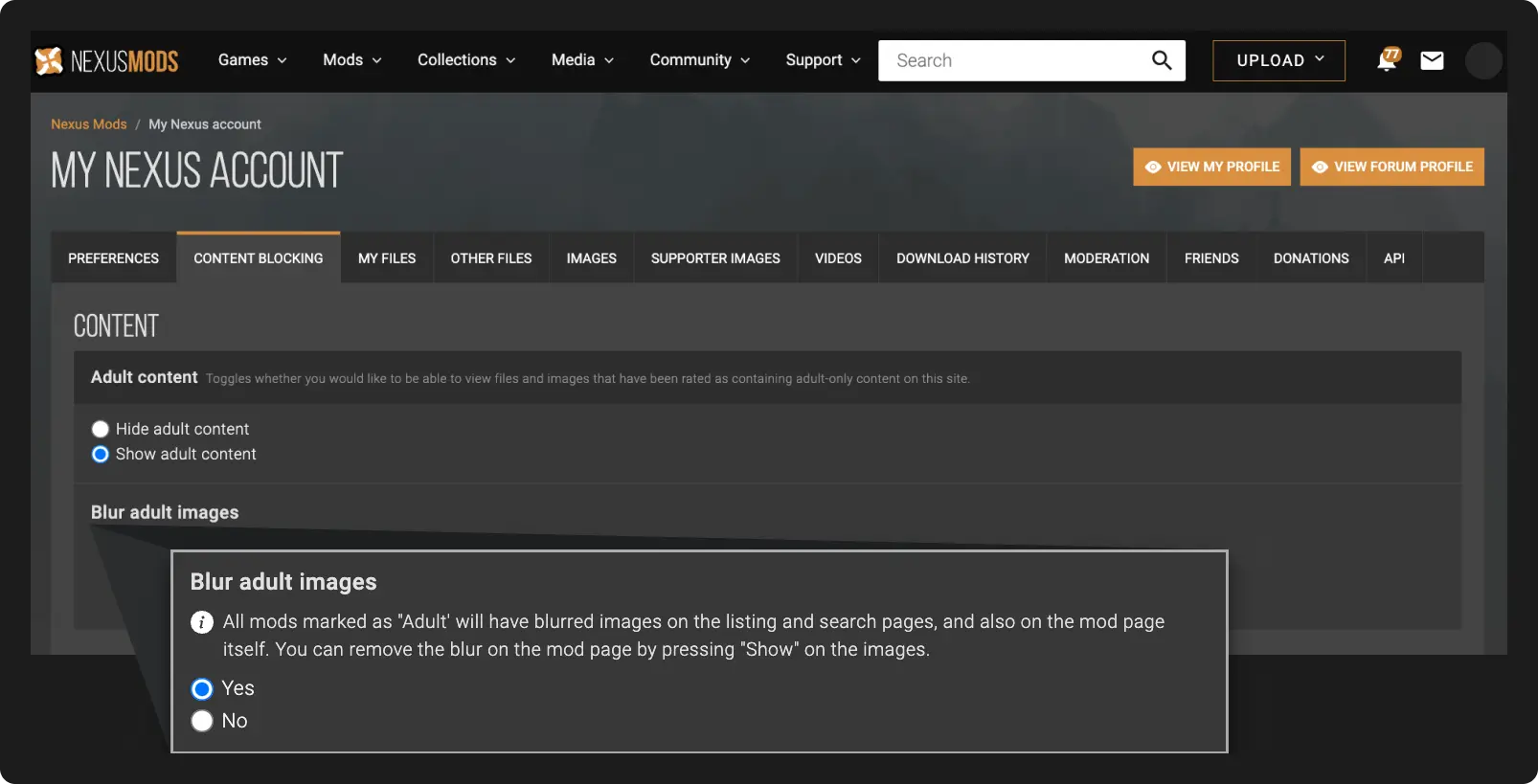
Task: Open the Donations tab
Action: click(x=1311, y=258)
